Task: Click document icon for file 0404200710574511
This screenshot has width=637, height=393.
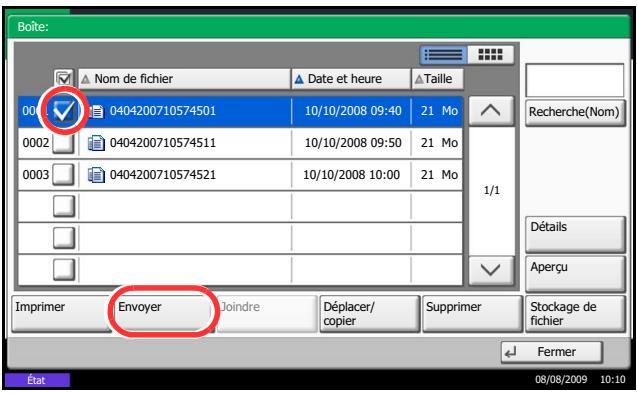Action: (x=97, y=143)
